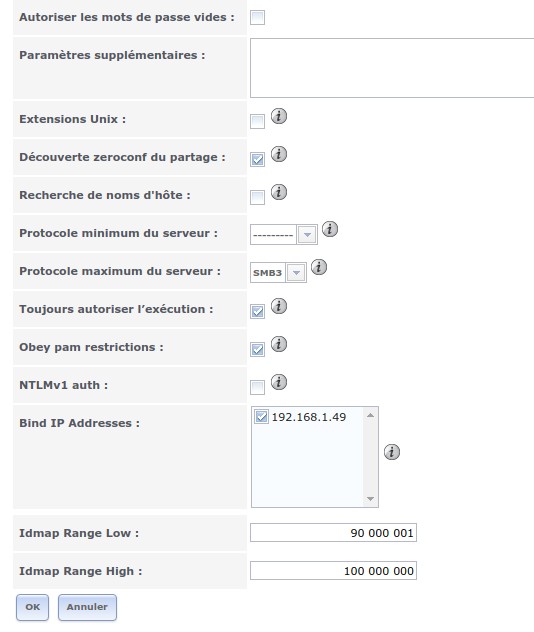Focus the Idmap Range Low field
The width and height of the screenshot is (534, 632).
(333, 533)
